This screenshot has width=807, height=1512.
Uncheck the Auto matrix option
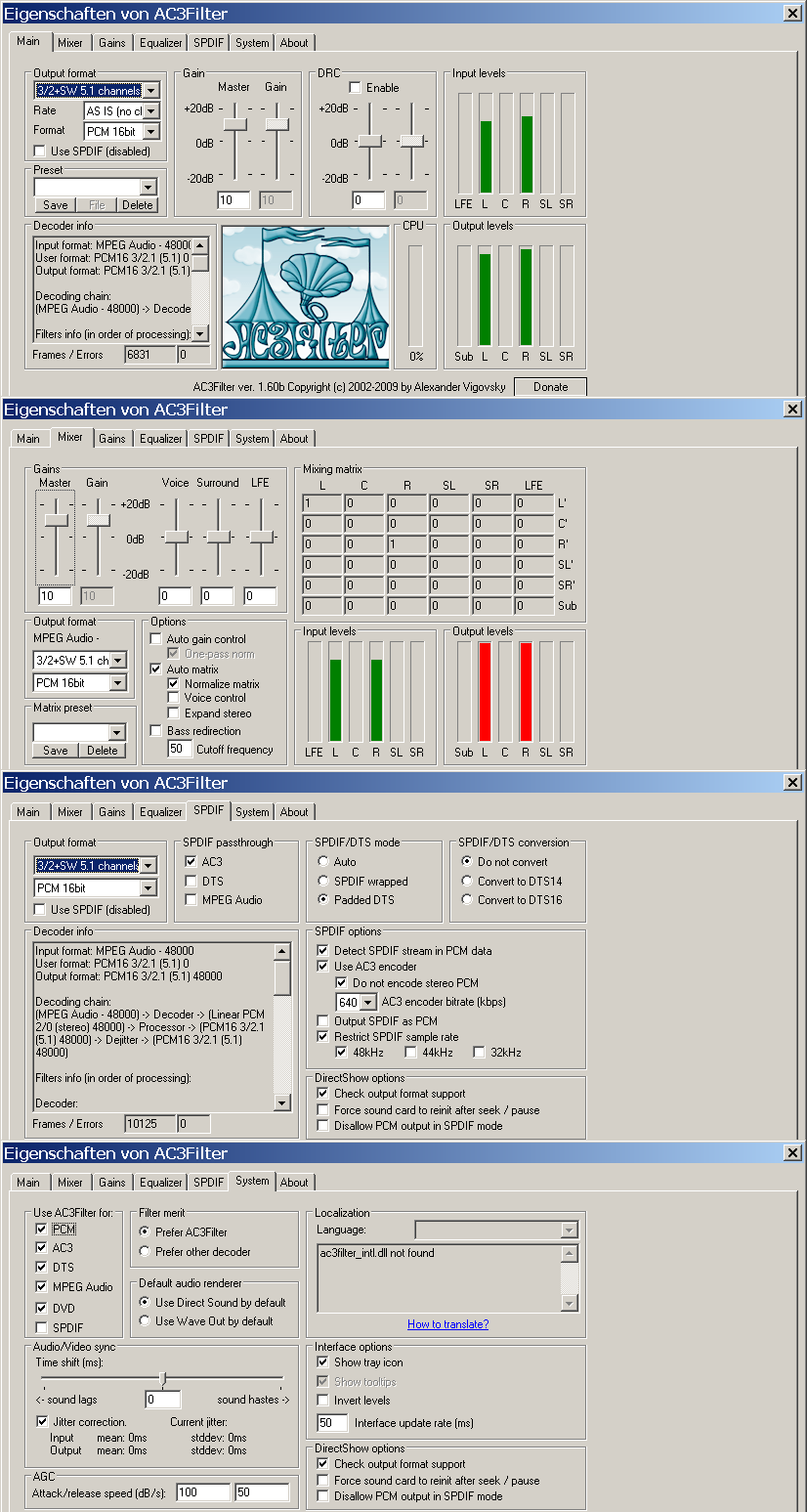[155, 670]
